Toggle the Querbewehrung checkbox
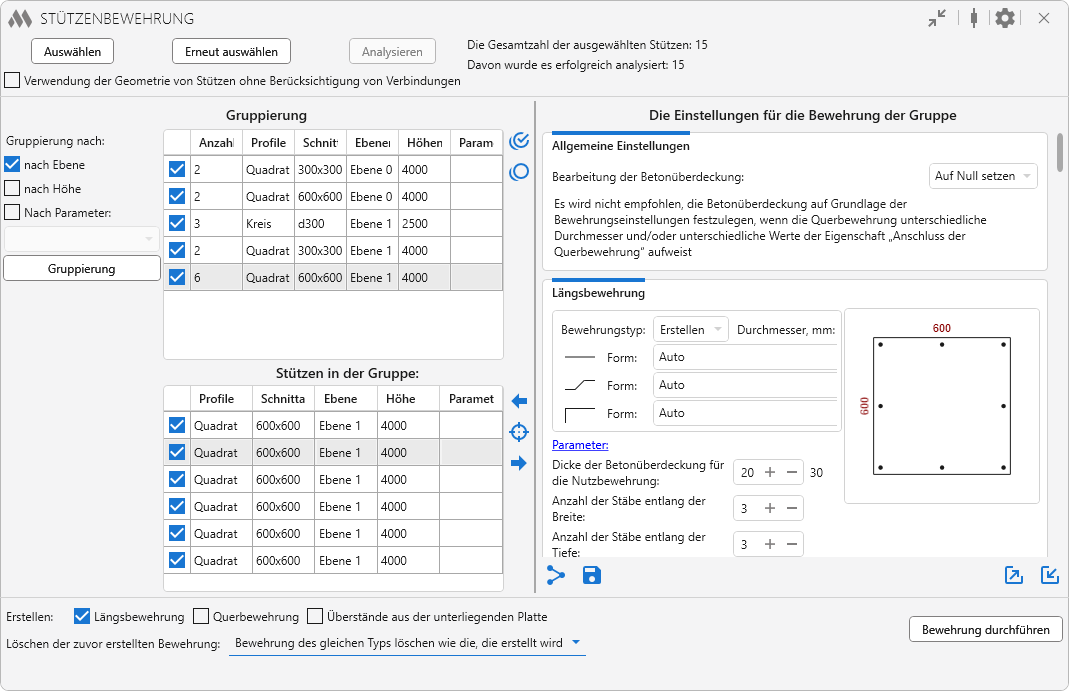This screenshot has width=1069, height=691. (201, 617)
